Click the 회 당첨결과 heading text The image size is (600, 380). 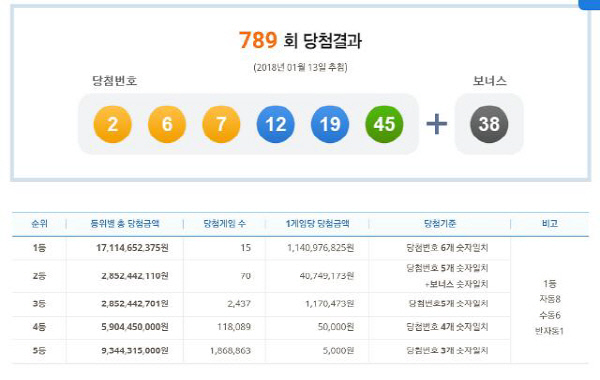pos(323,41)
